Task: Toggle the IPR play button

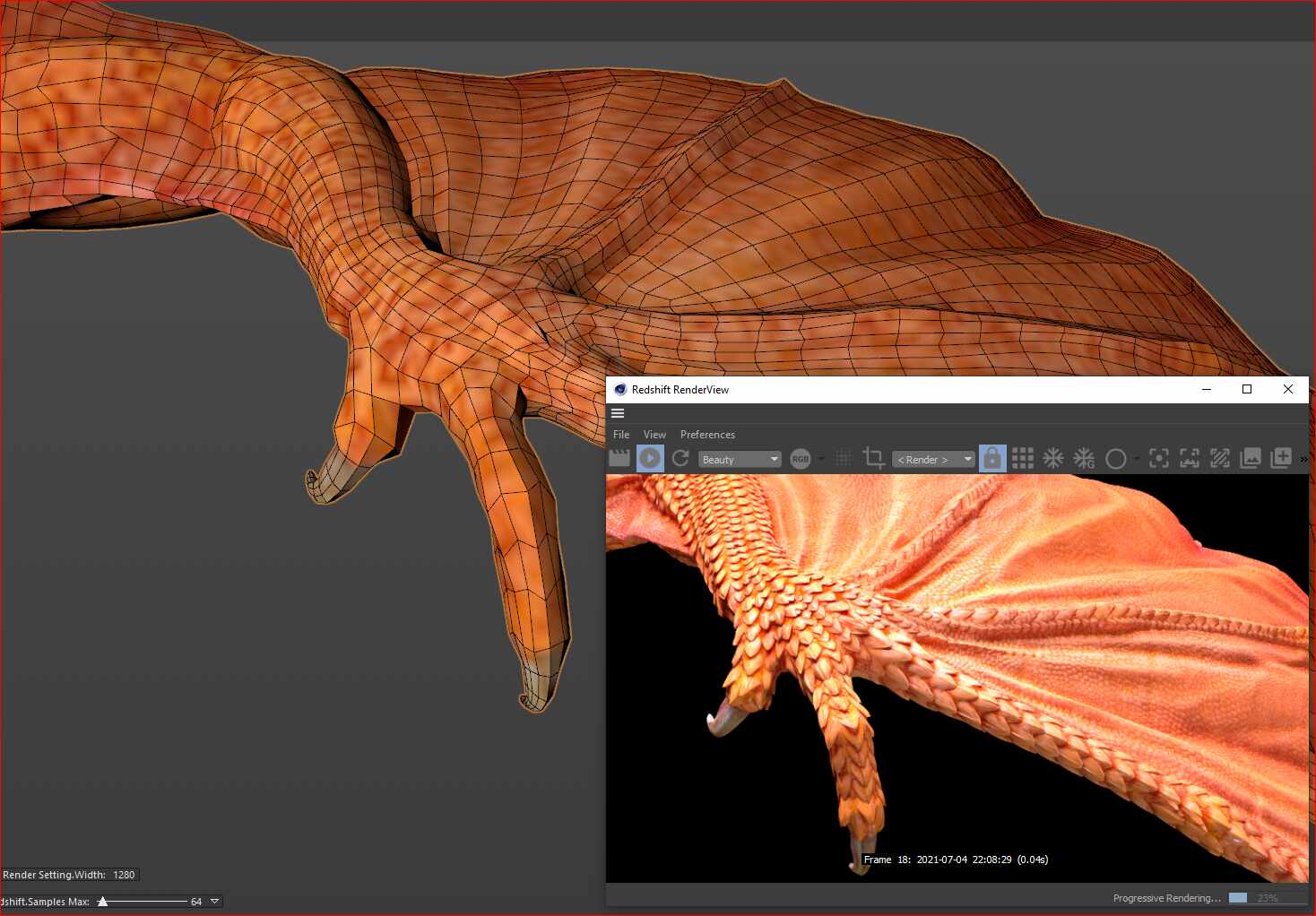Action: pos(650,459)
